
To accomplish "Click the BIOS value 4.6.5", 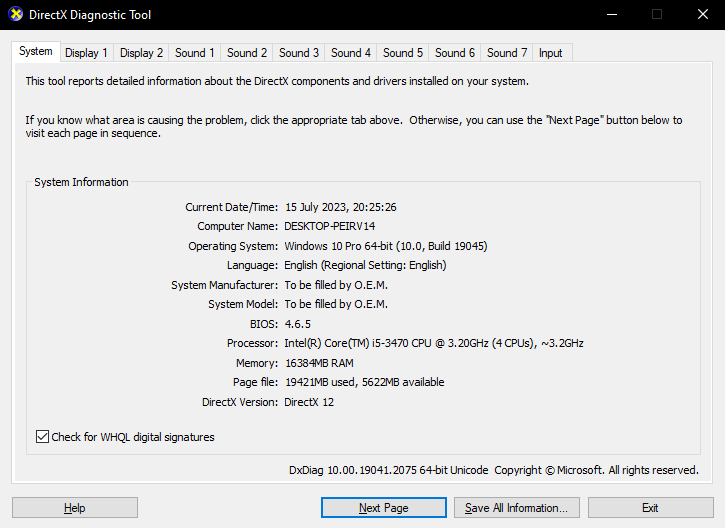I will 297,324.
